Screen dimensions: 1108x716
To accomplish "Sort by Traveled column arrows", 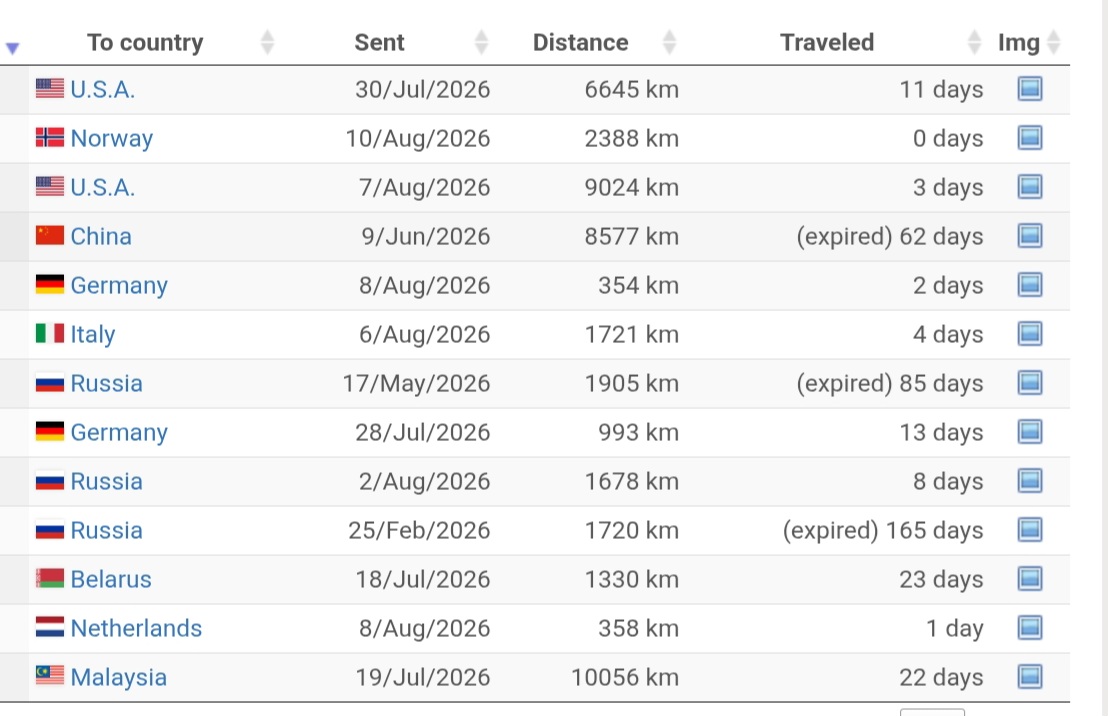I will pyautogui.click(x=974, y=42).
